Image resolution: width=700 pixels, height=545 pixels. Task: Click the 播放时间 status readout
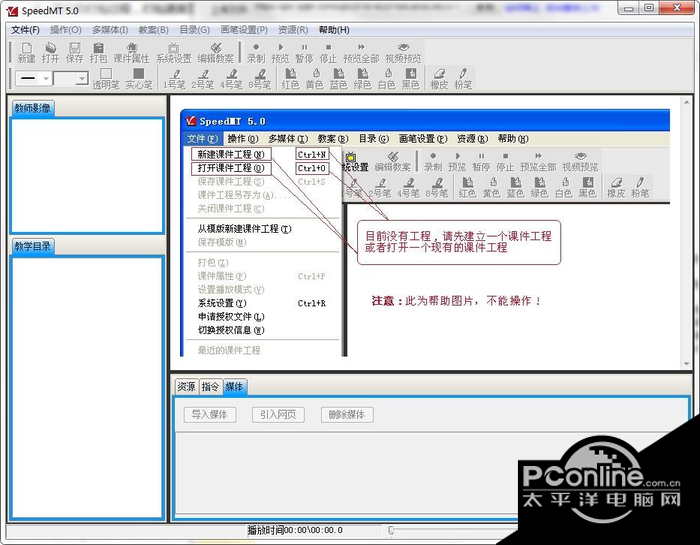[295, 530]
